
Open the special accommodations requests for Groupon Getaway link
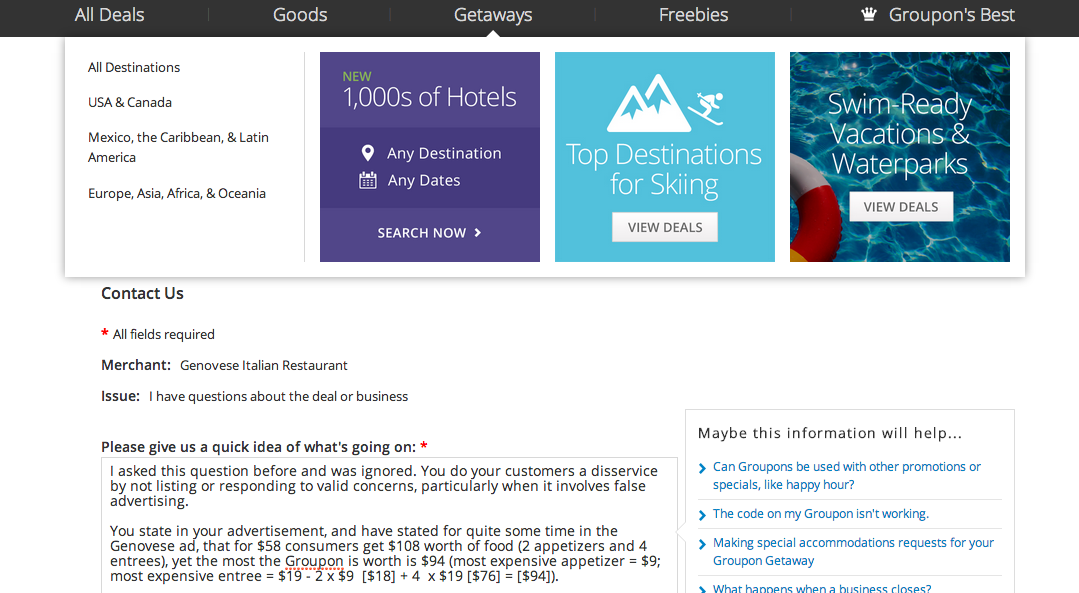click(853, 552)
